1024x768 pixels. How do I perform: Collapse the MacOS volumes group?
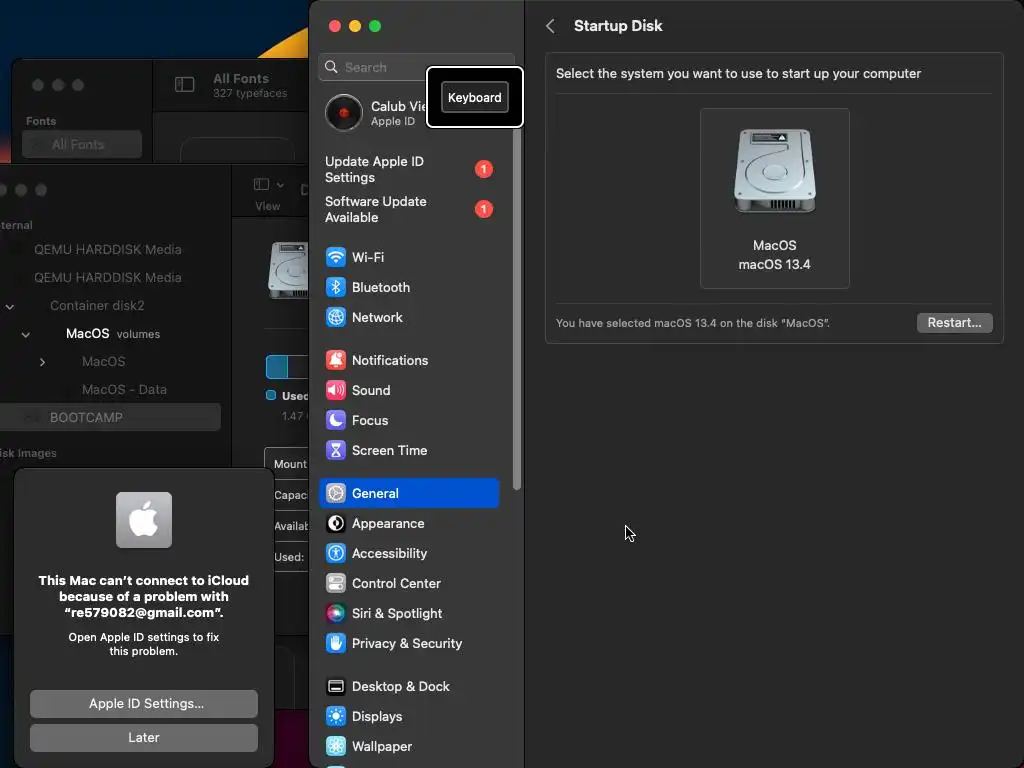pos(25,334)
